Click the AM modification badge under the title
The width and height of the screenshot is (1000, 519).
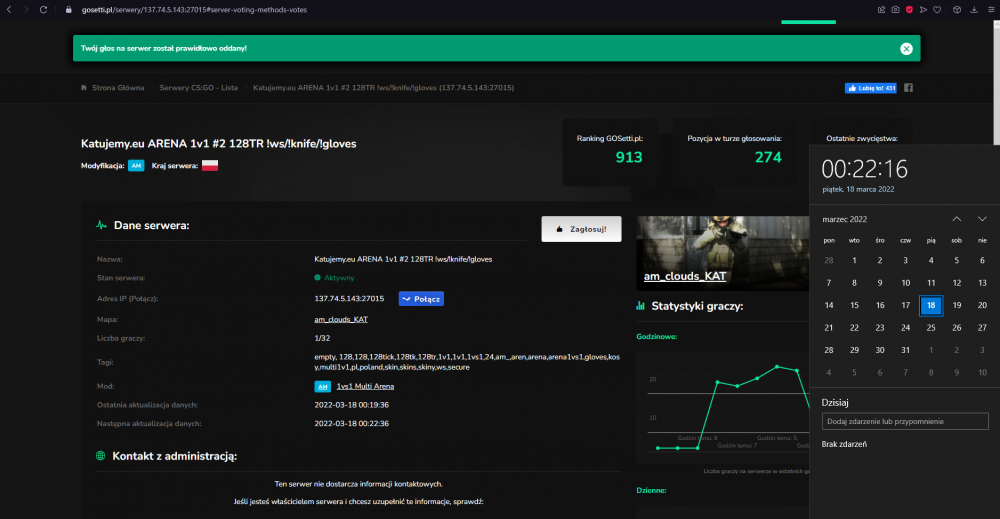[x=136, y=166]
